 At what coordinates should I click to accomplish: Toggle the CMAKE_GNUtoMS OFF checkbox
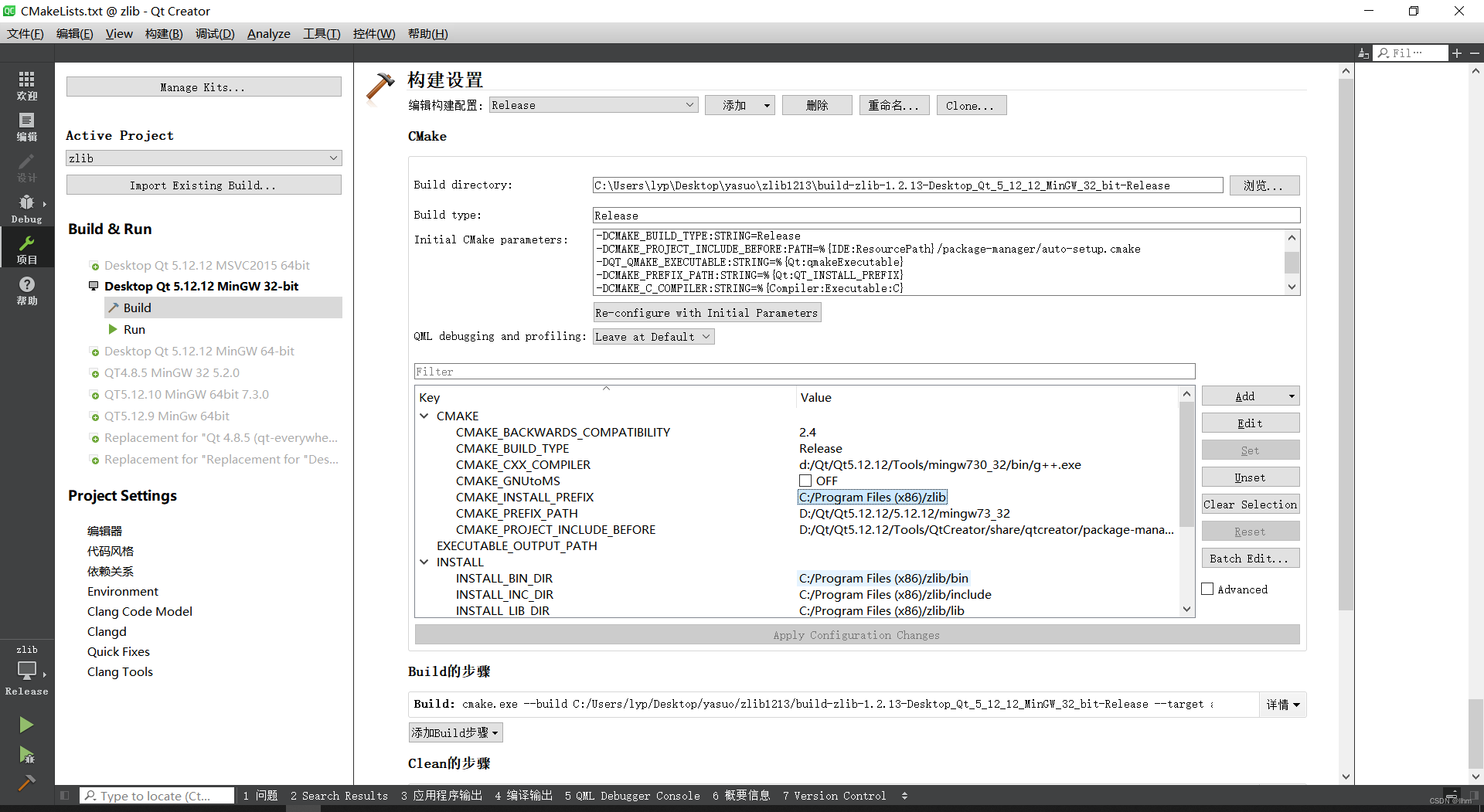(805, 481)
